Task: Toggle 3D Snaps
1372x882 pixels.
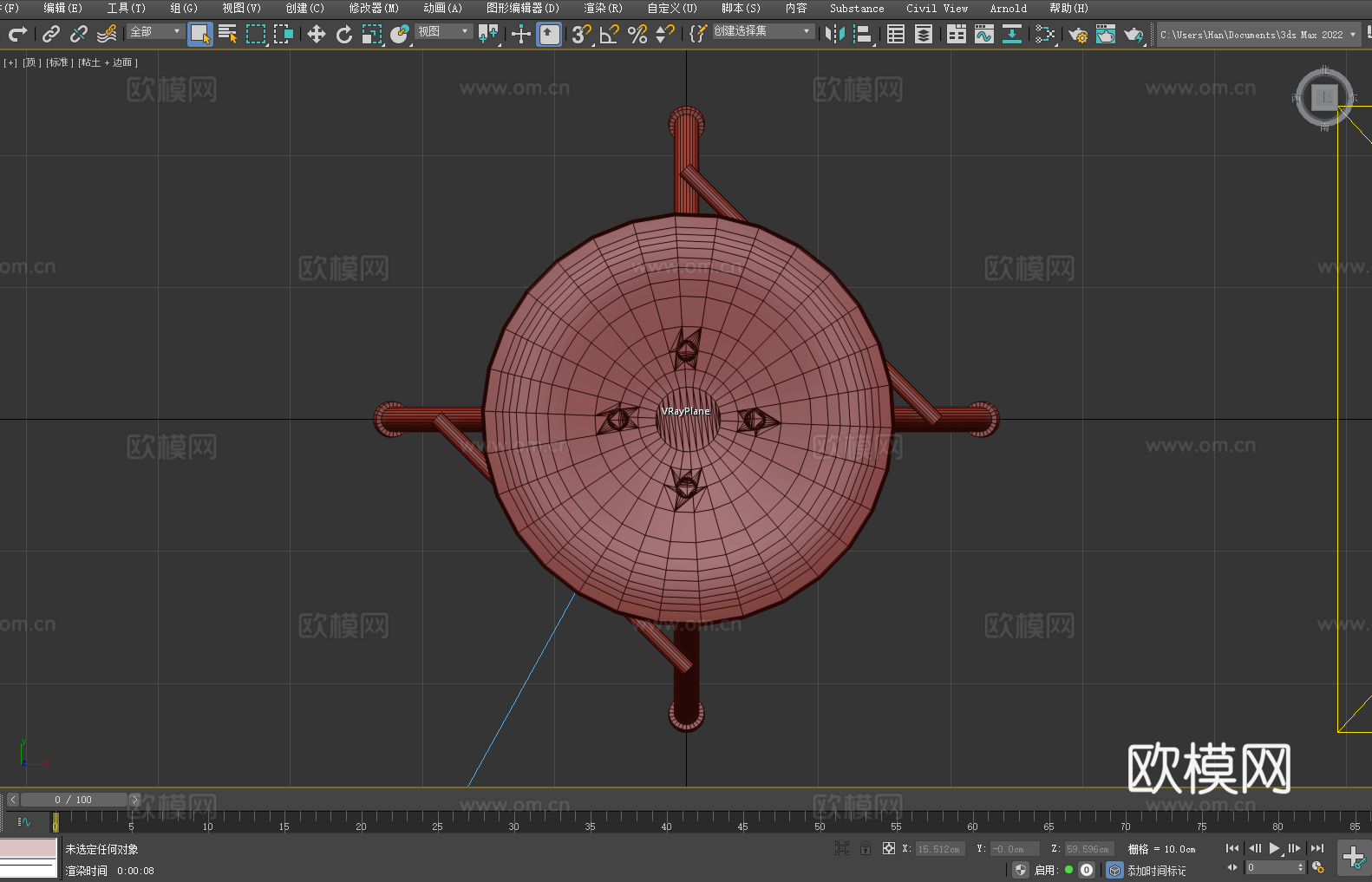Action: click(581, 34)
